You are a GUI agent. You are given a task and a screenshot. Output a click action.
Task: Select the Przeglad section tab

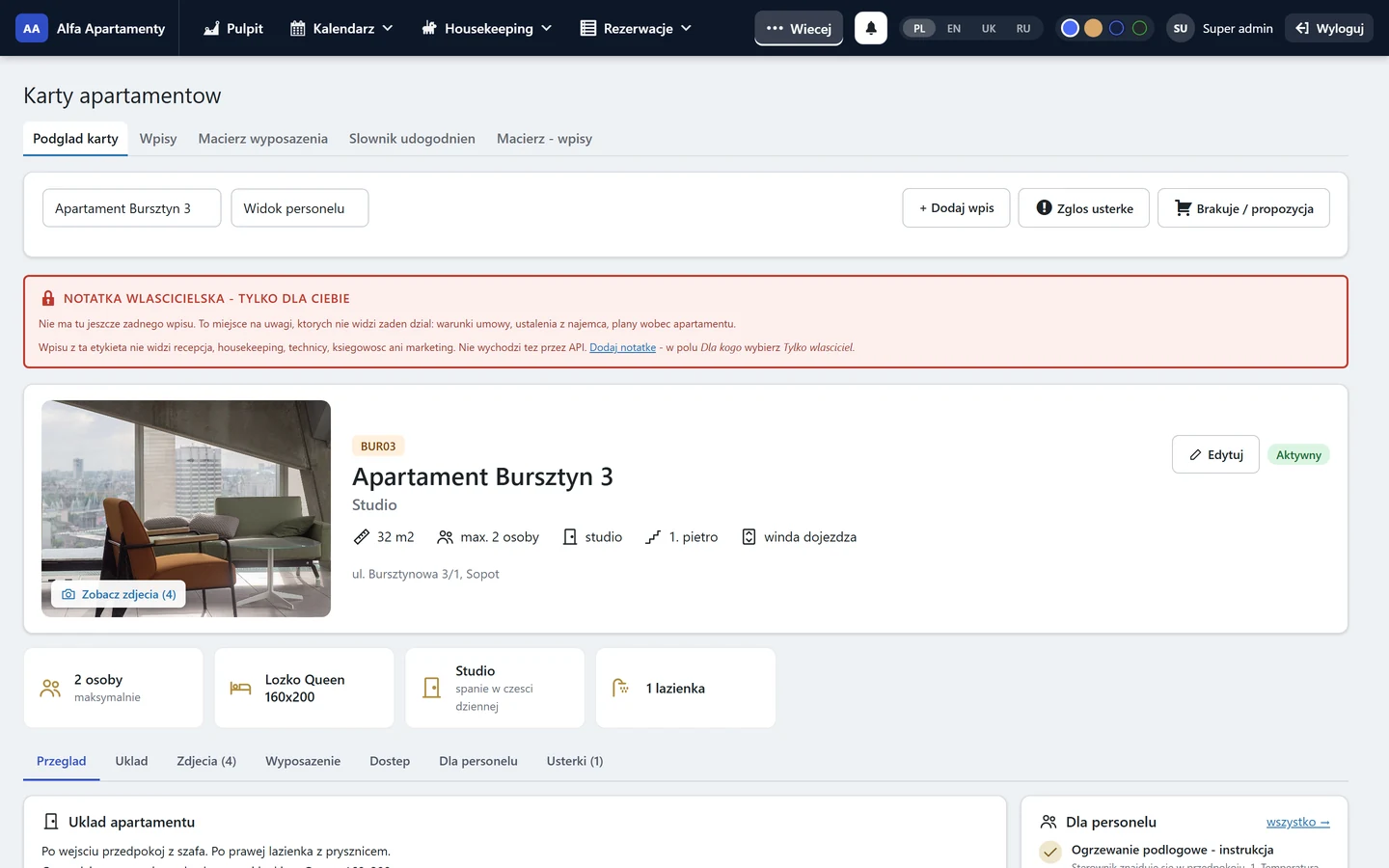tap(62, 761)
